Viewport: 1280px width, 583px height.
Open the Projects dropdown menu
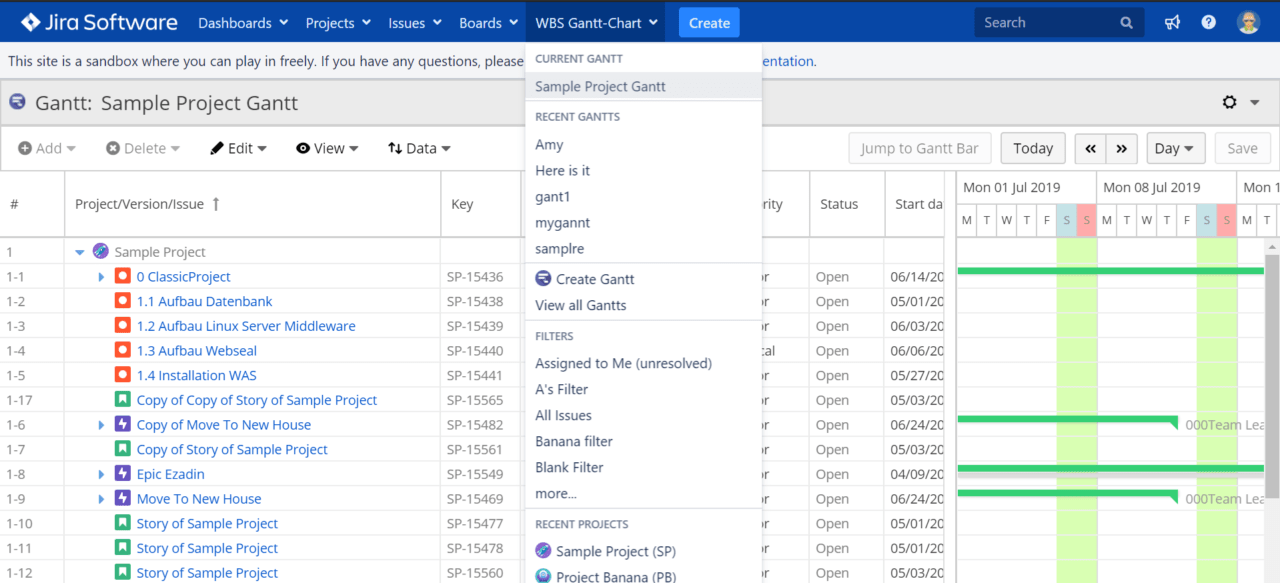click(x=338, y=22)
